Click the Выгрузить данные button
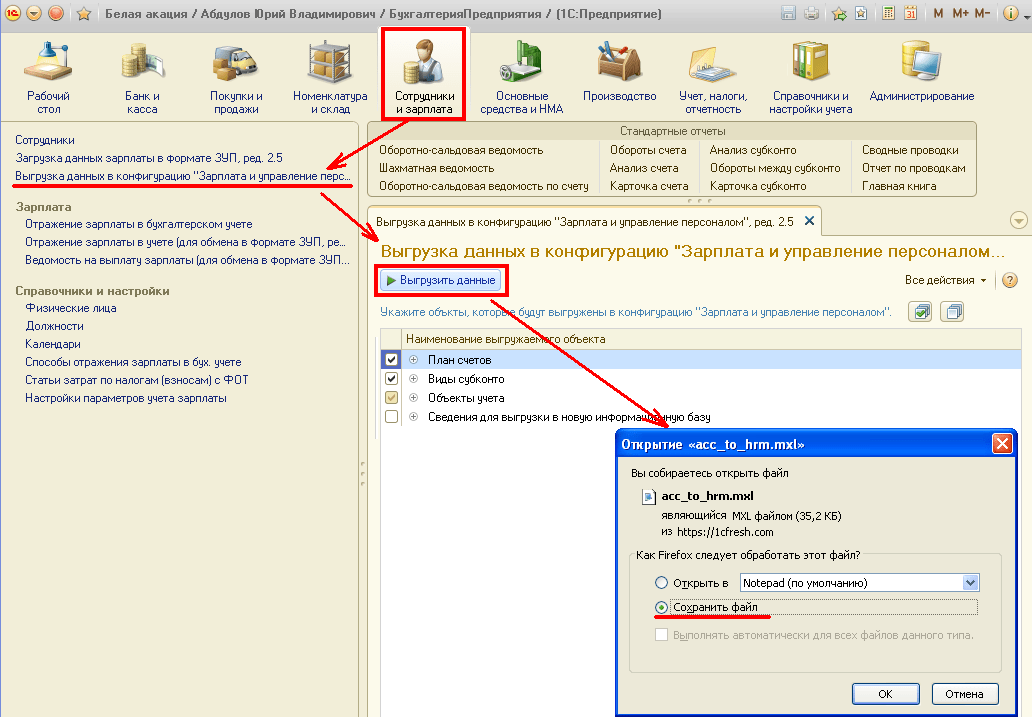 click(440, 280)
